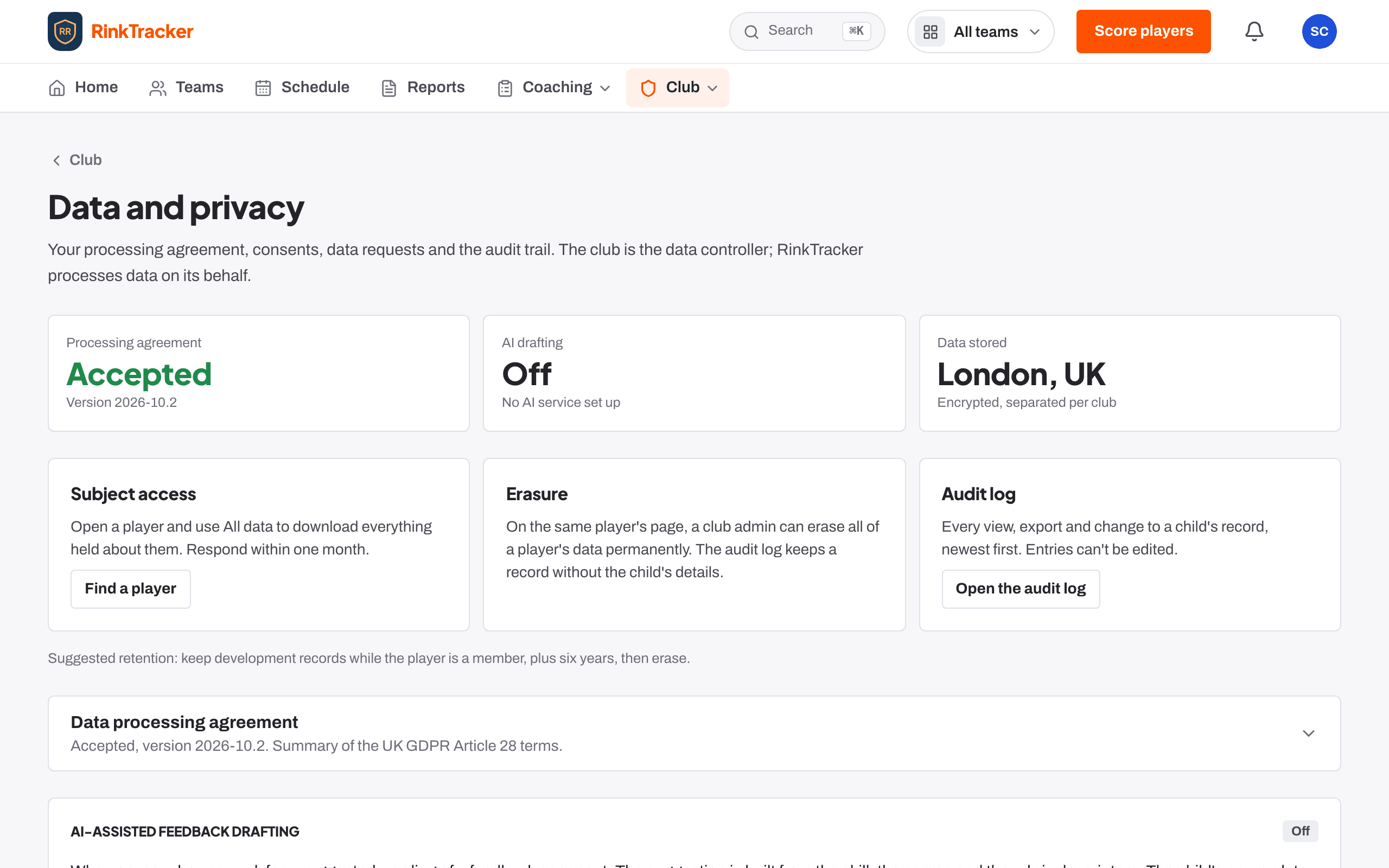Click the AI-ASSISTED FEEDBACK DRAFTING heading
This screenshot has height=868, width=1389.
pyautogui.click(x=185, y=831)
